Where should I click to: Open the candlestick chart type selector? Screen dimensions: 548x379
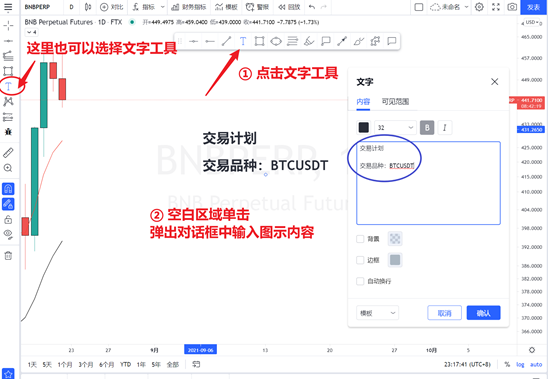coord(88,7)
